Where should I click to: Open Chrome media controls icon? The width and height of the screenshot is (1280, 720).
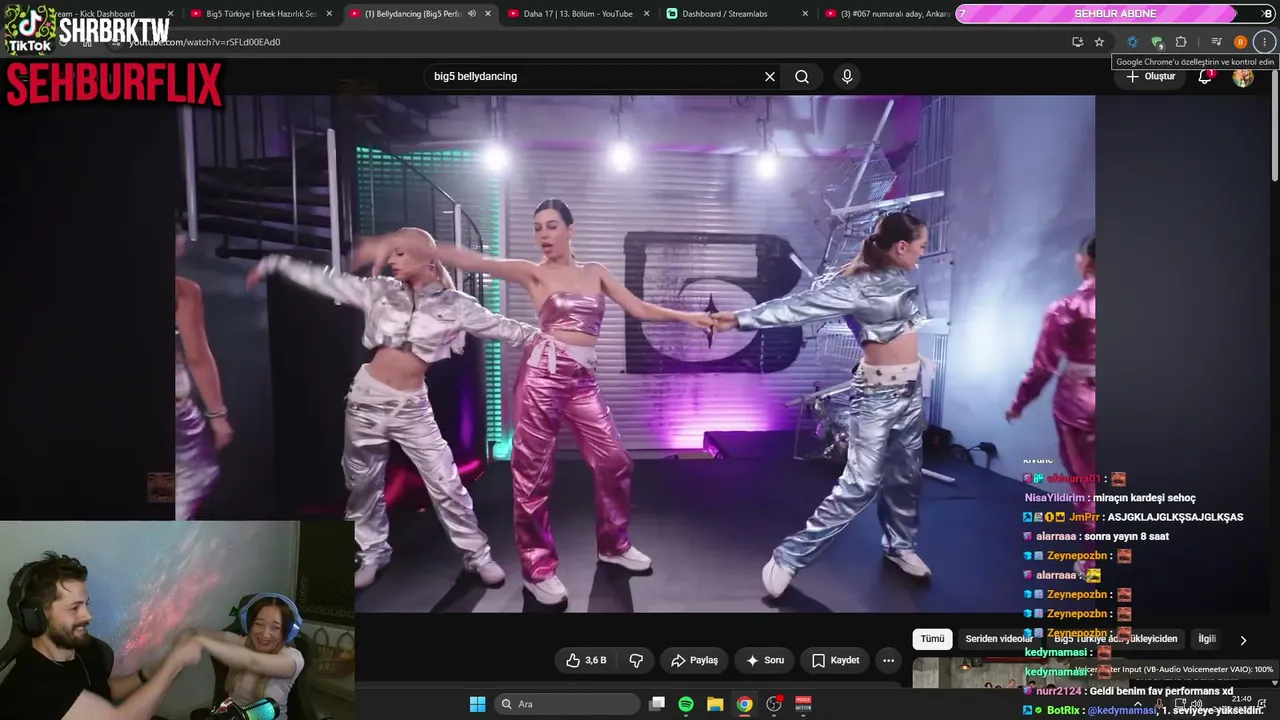(1216, 42)
